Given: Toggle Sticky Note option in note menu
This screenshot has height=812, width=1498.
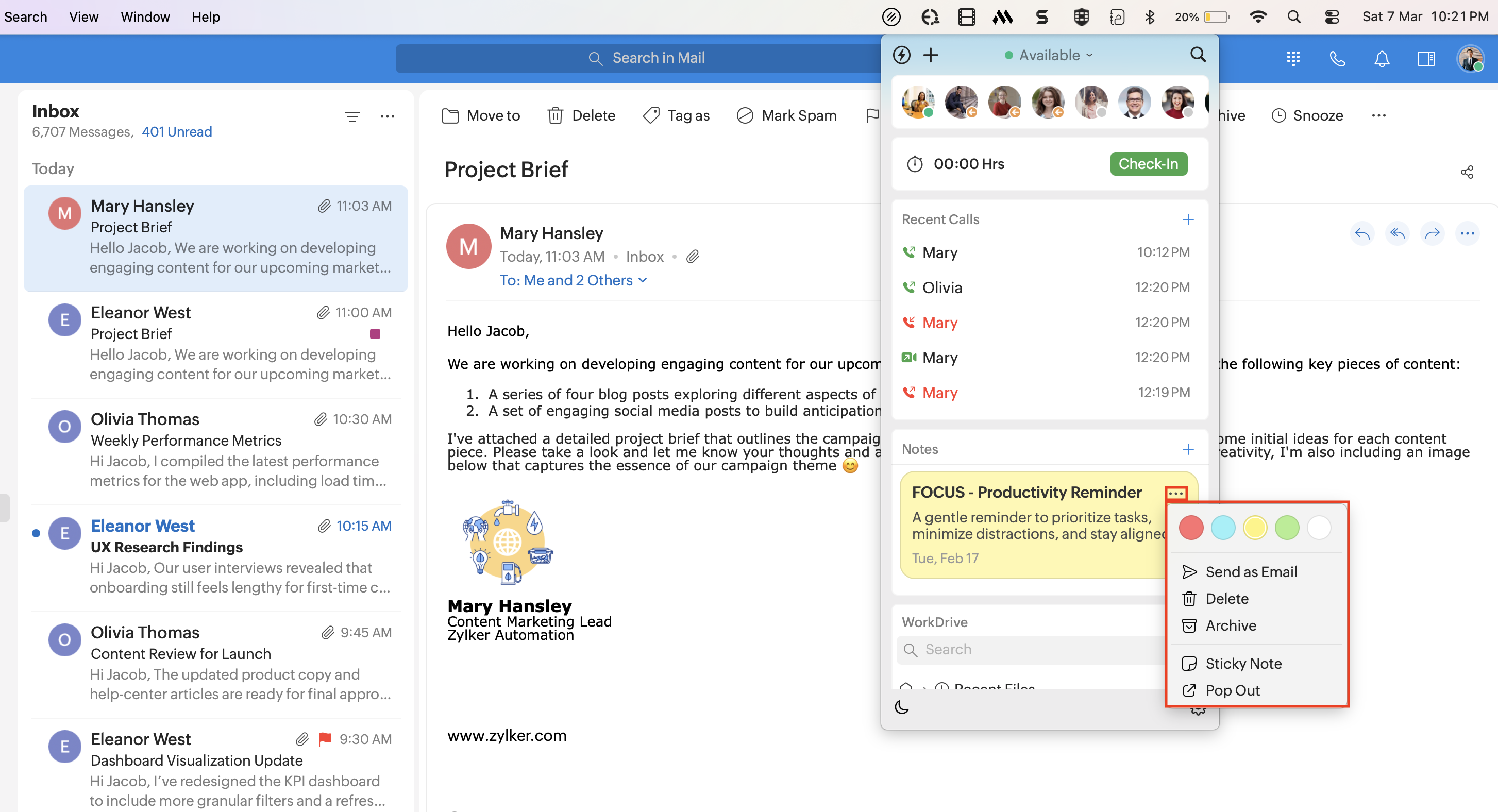Looking at the screenshot, I should 1243,663.
